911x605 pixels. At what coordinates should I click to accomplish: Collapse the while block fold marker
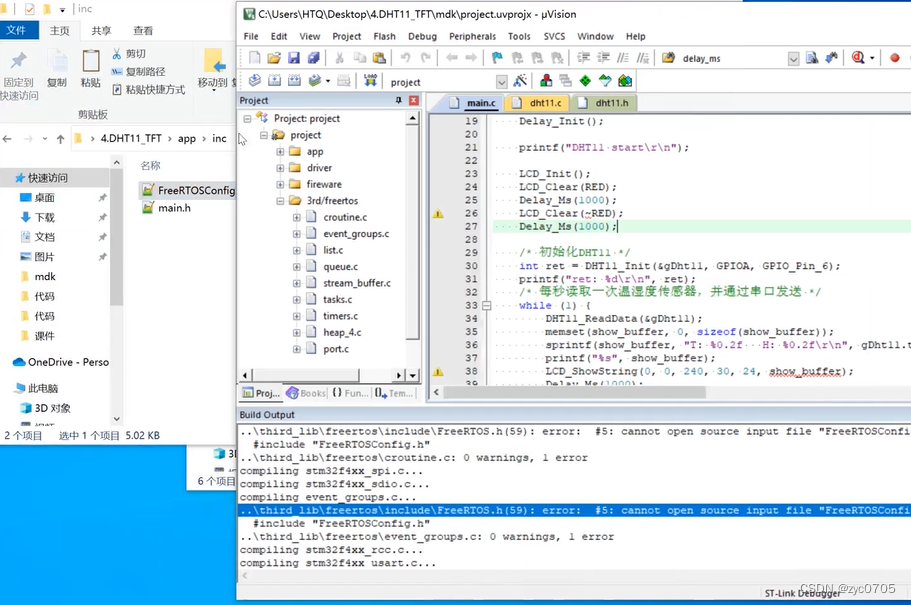pos(486,306)
